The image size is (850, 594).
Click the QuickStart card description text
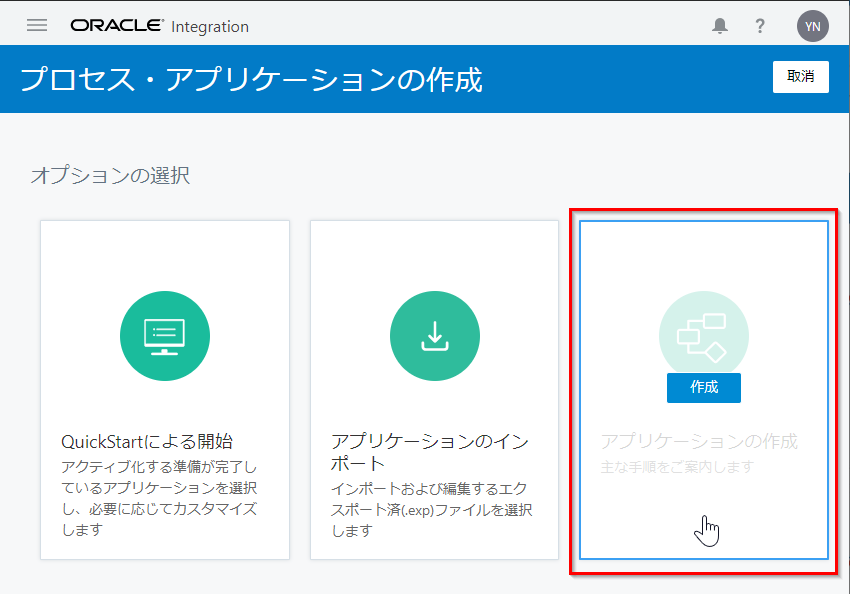tap(159, 499)
